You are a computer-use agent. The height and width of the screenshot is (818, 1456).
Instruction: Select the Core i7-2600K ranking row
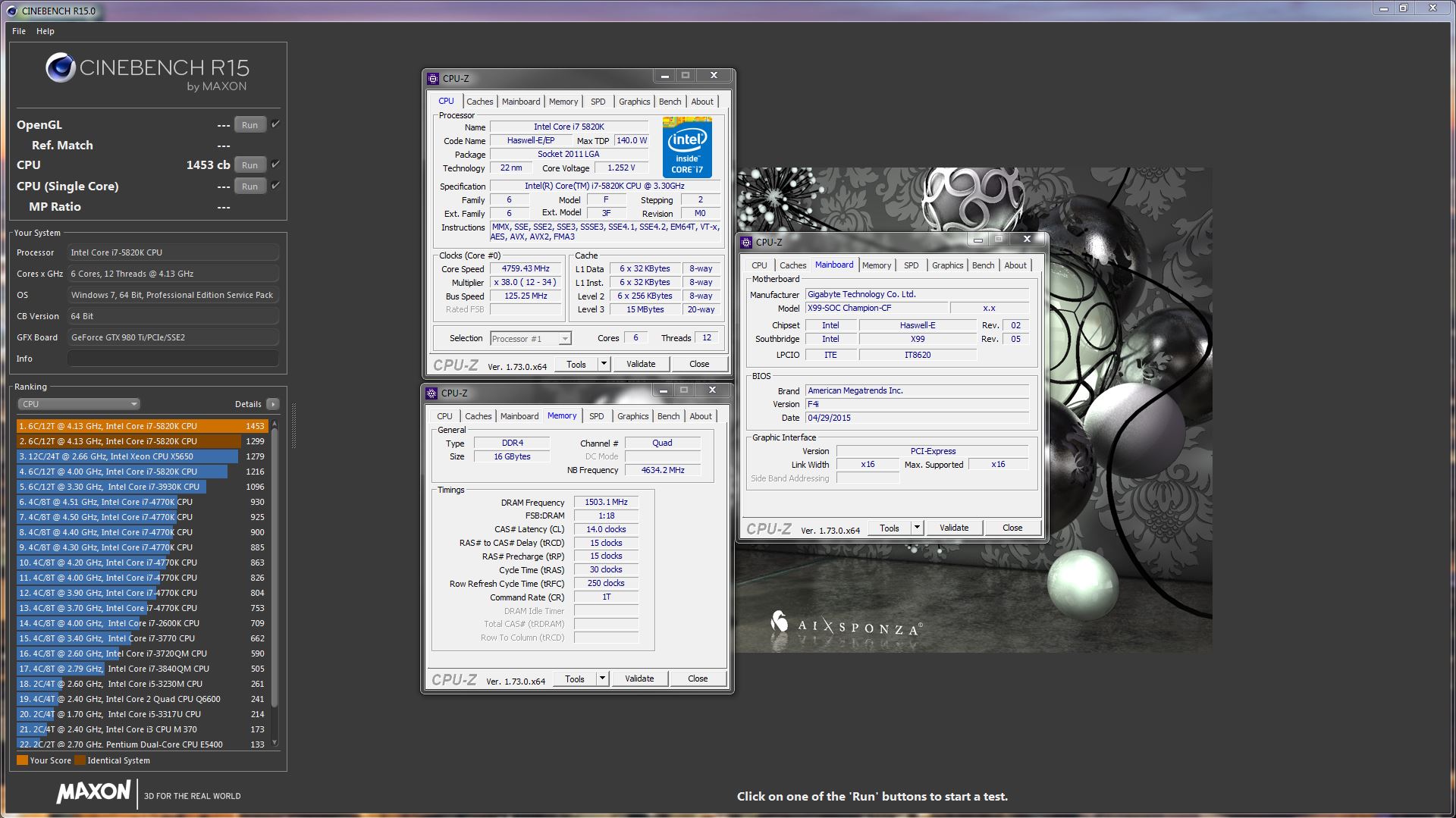pos(142,623)
